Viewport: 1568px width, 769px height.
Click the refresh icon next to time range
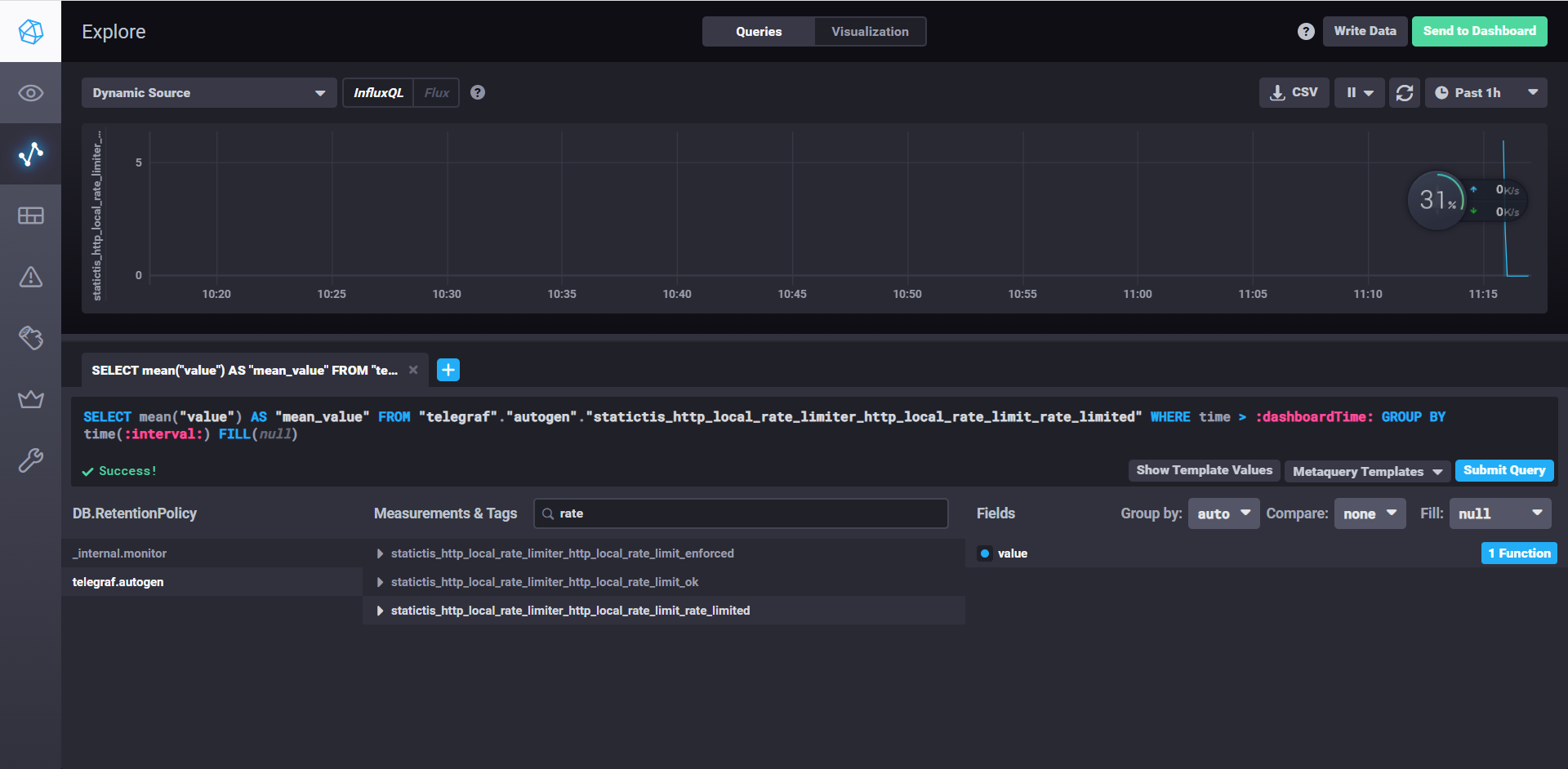pos(1404,93)
